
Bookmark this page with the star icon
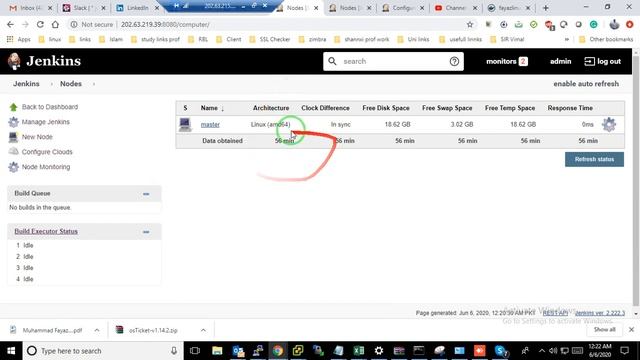470,24
